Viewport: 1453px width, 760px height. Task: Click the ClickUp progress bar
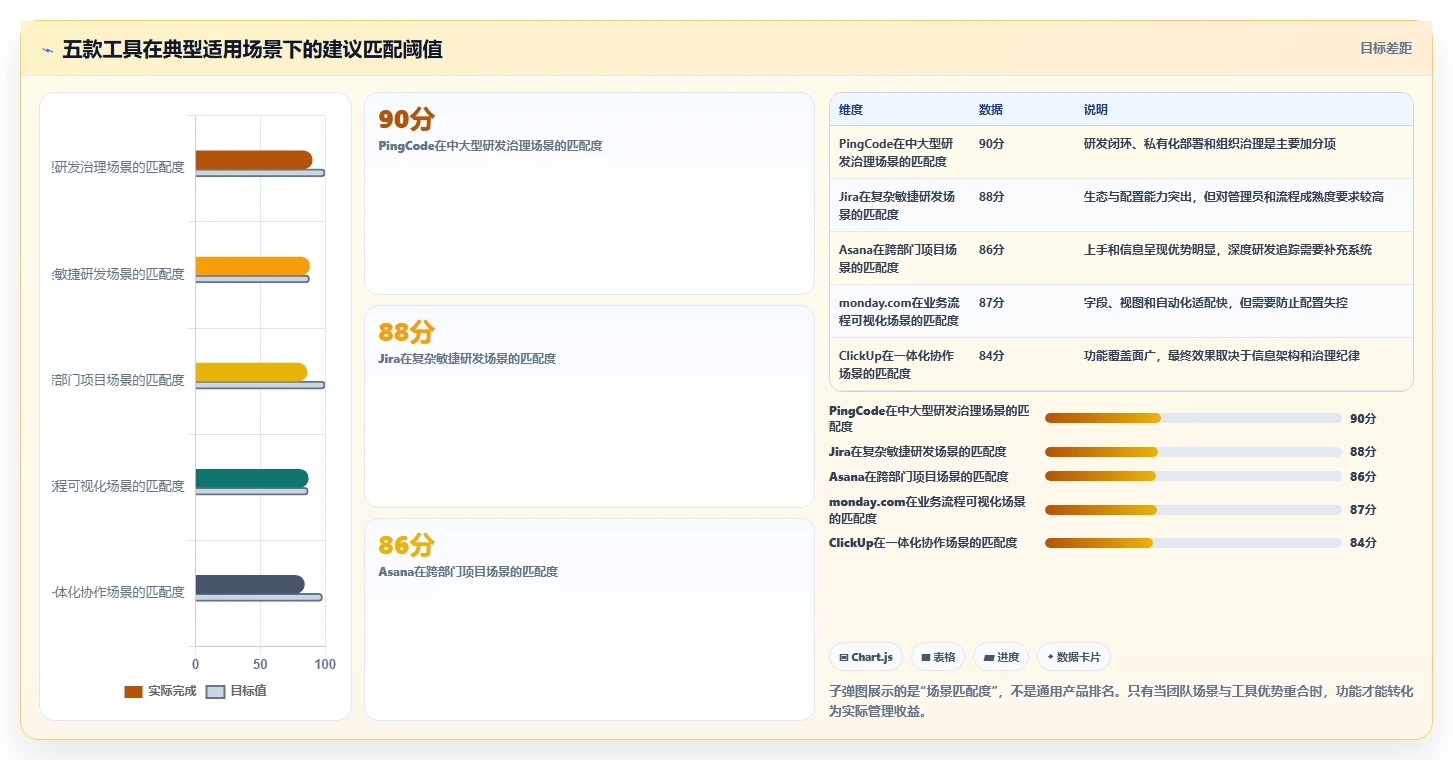1193,543
